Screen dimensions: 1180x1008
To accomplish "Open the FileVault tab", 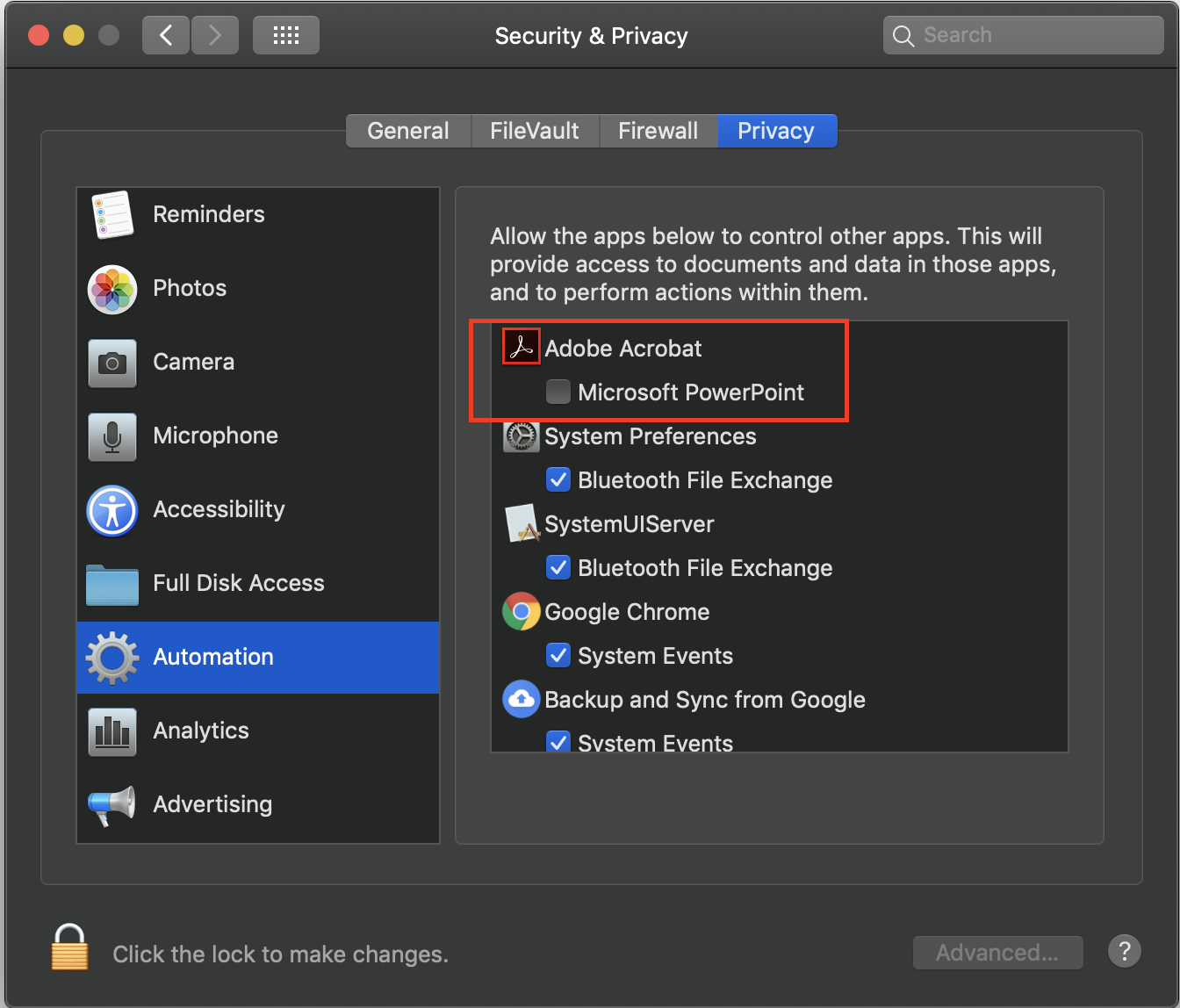I will click(535, 131).
